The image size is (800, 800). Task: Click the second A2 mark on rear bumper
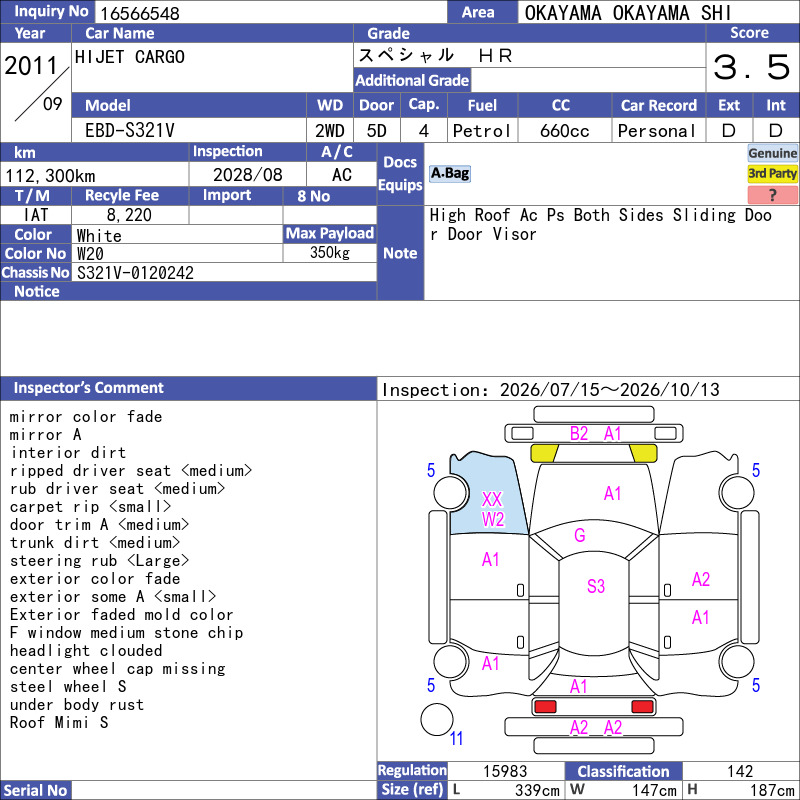pos(612,728)
